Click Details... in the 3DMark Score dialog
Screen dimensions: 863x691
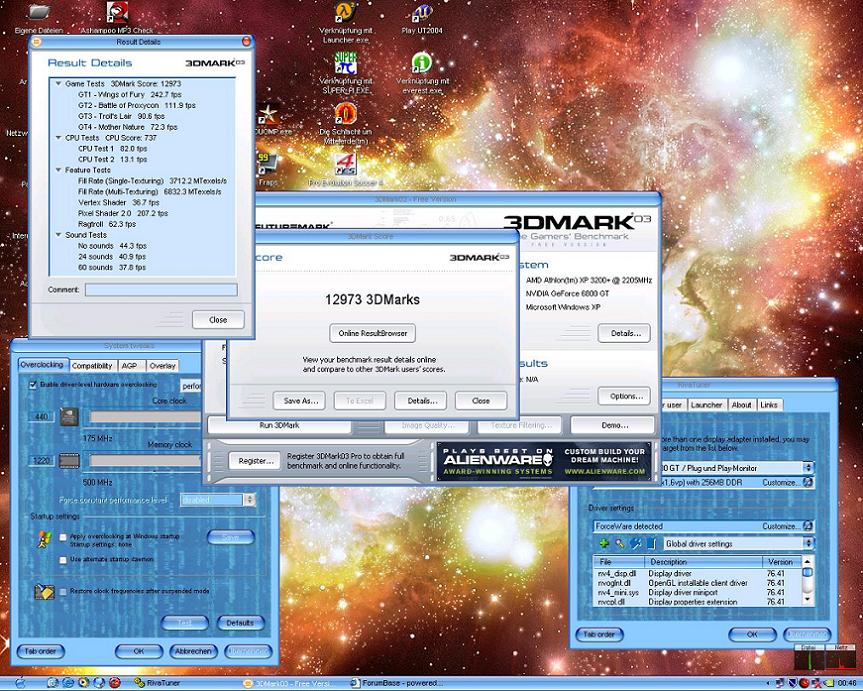click(x=422, y=401)
